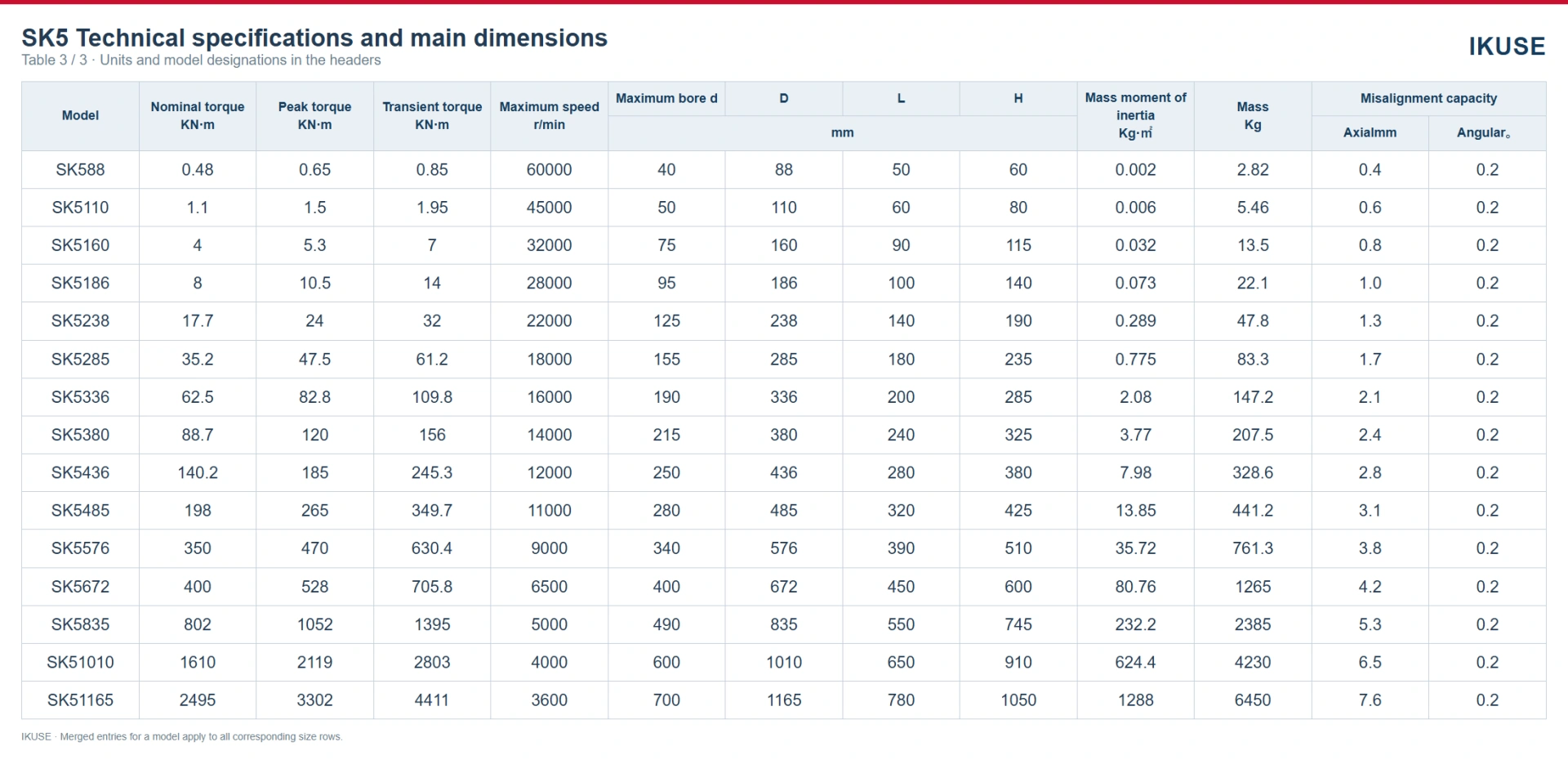
Task: Click the 245.3 transient torque value
Action: tap(432, 473)
